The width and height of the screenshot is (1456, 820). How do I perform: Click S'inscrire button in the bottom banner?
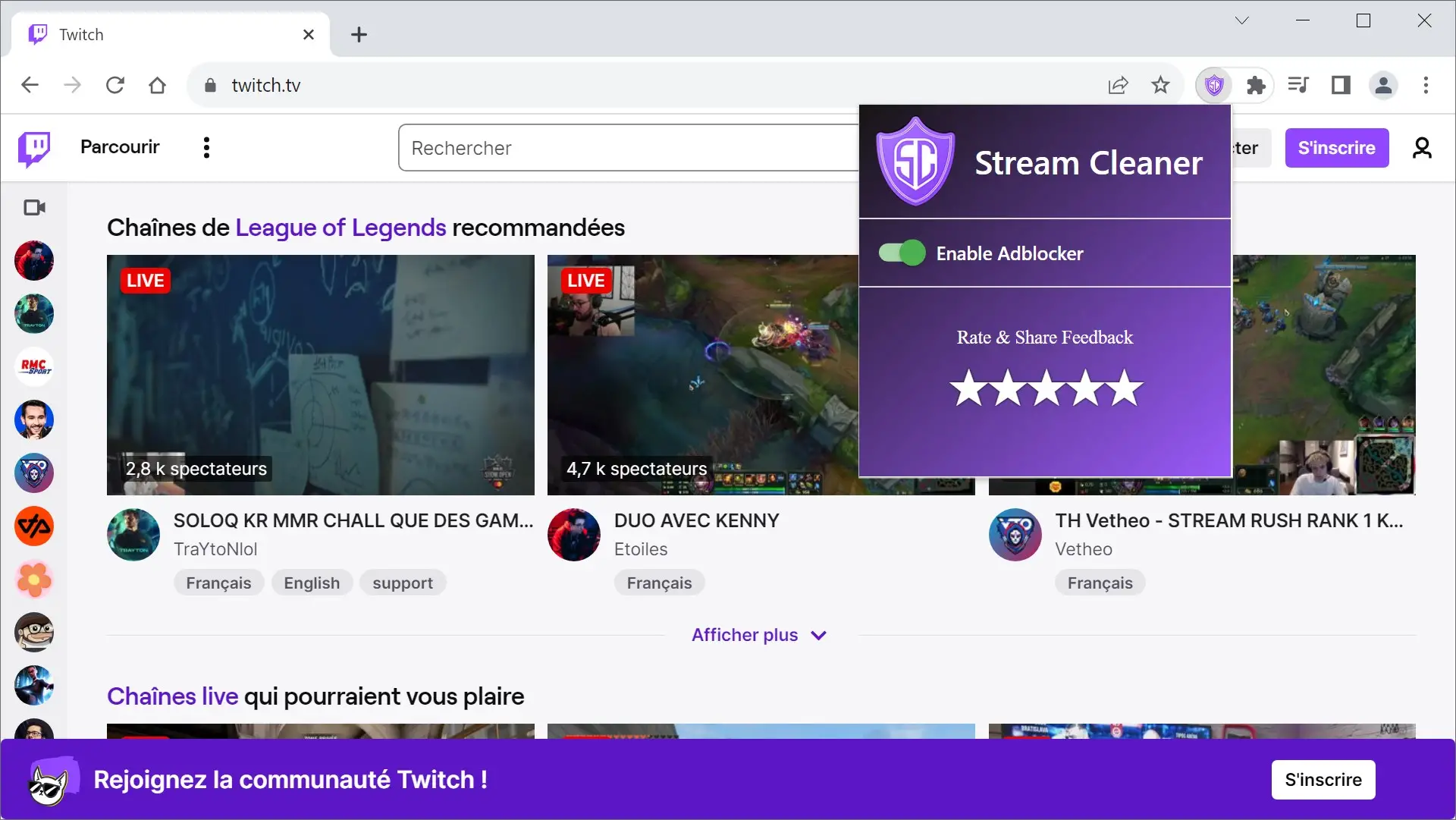1323,780
